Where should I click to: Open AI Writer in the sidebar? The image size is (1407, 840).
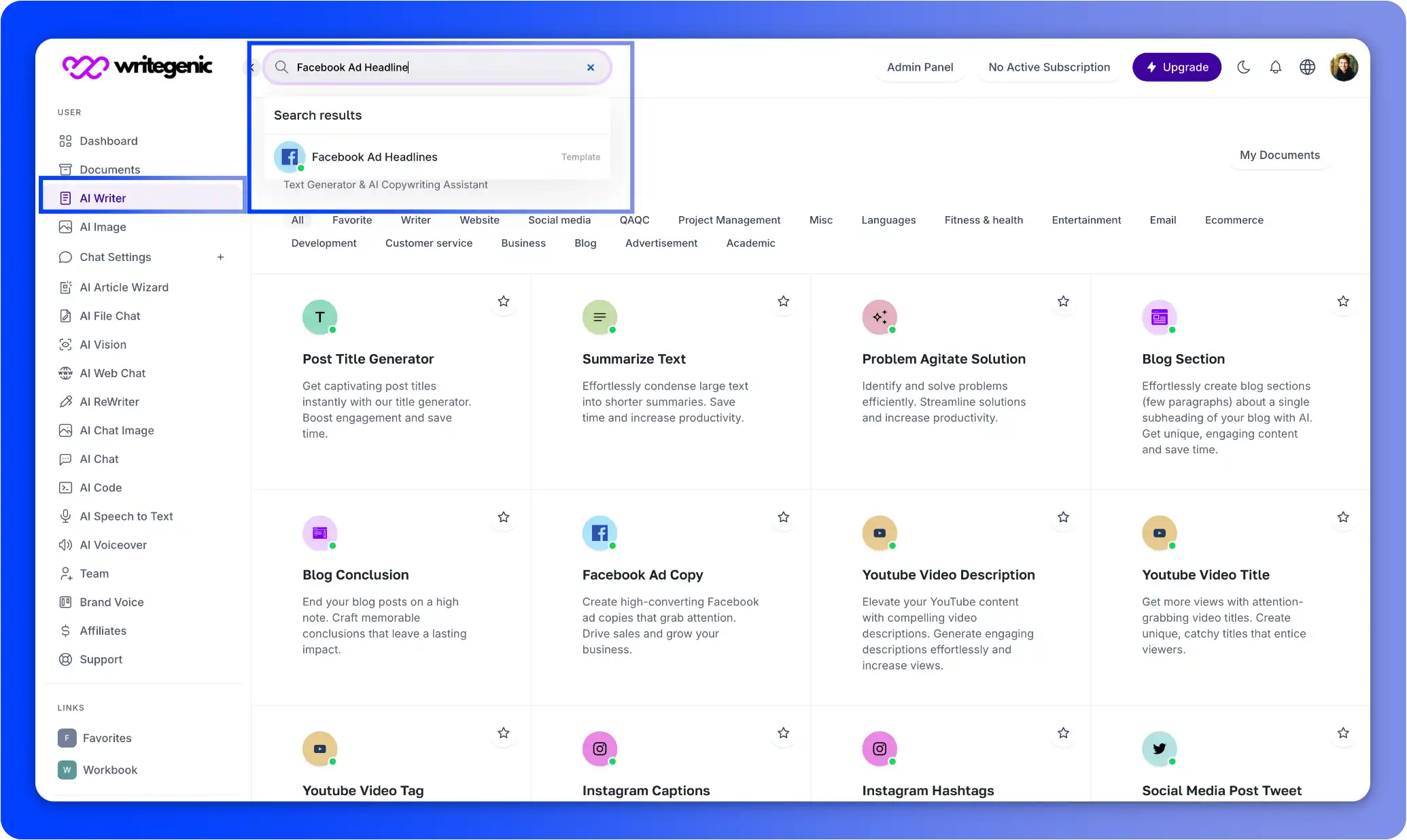click(x=143, y=198)
